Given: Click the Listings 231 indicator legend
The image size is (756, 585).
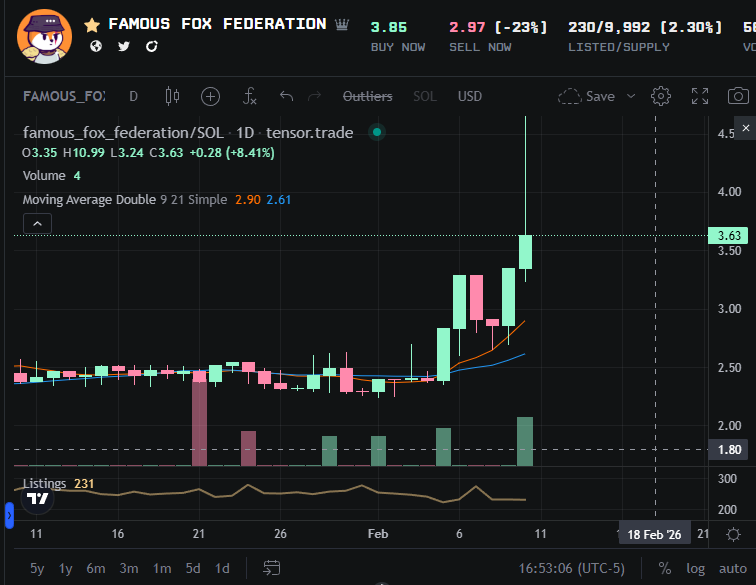Looking at the screenshot, I should tap(58, 484).
